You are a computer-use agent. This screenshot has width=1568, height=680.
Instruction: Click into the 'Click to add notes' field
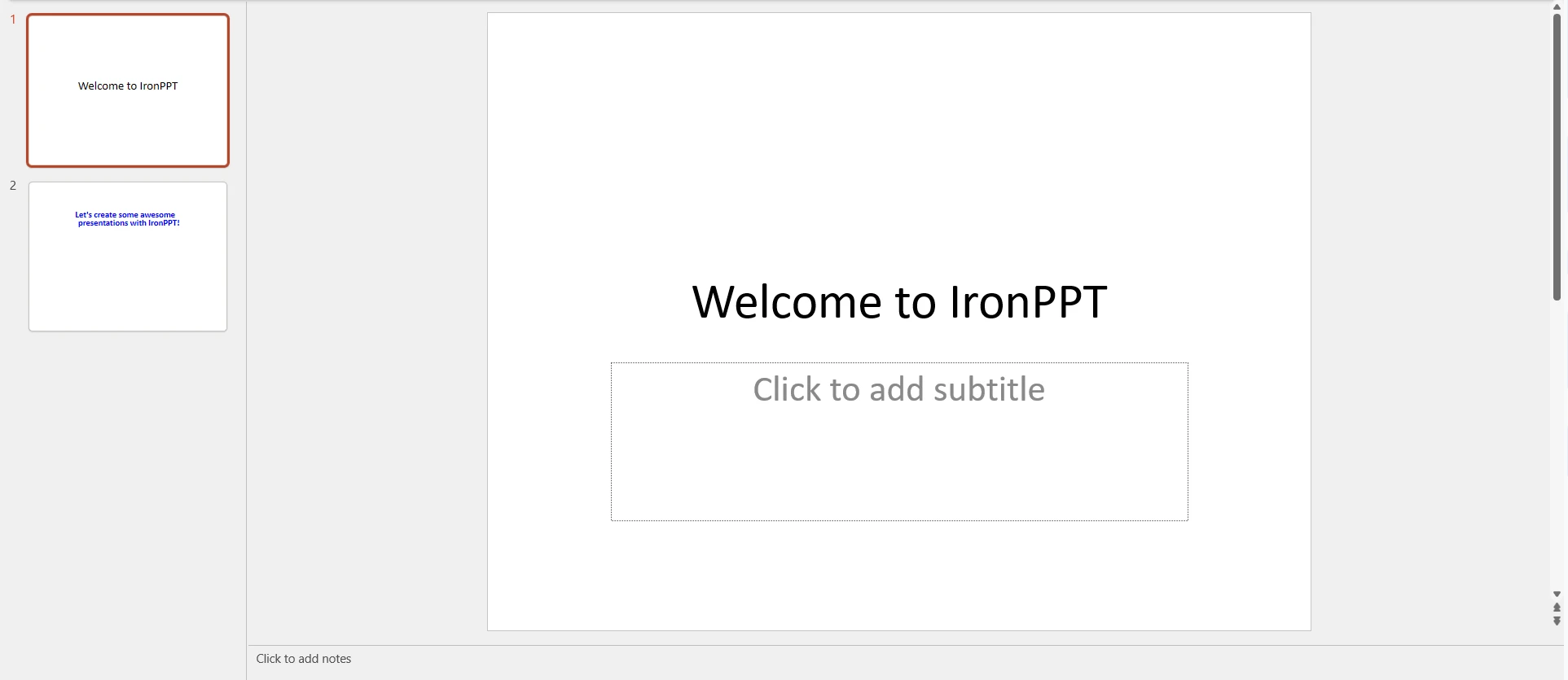tap(304, 659)
